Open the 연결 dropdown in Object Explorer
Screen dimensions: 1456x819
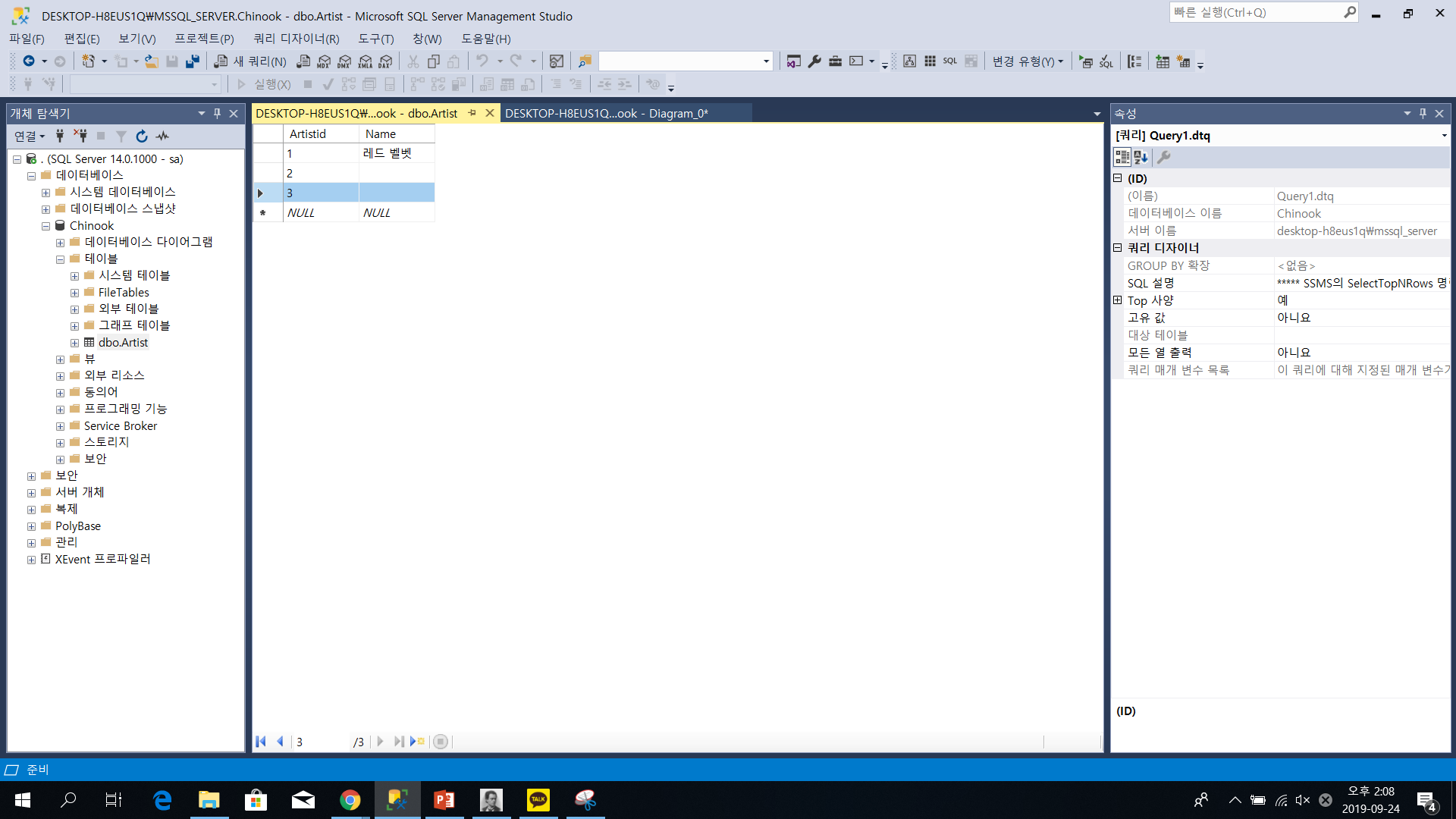coord(30,136)
